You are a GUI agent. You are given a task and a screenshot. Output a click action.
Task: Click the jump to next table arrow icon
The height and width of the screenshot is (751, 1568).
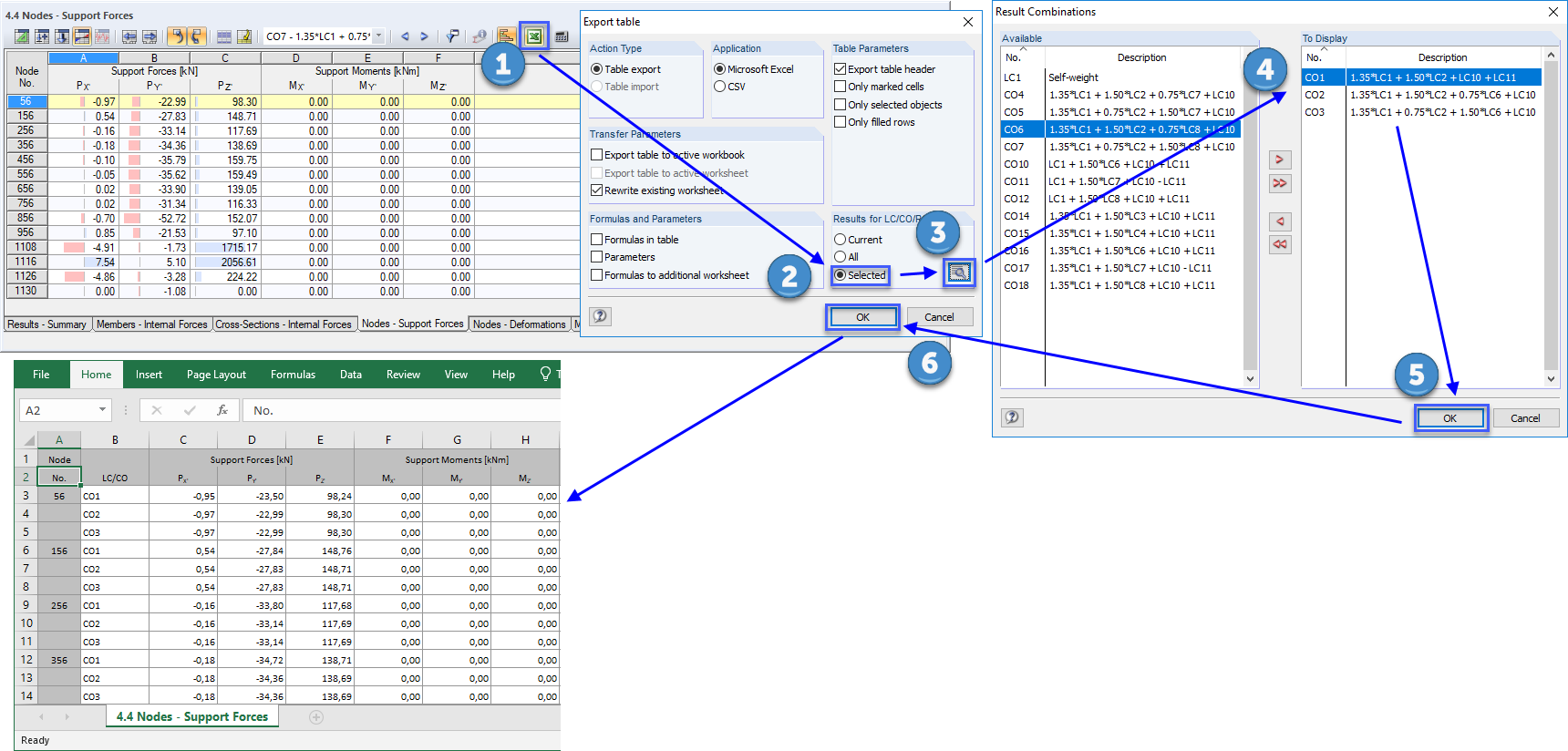(150, 36)
